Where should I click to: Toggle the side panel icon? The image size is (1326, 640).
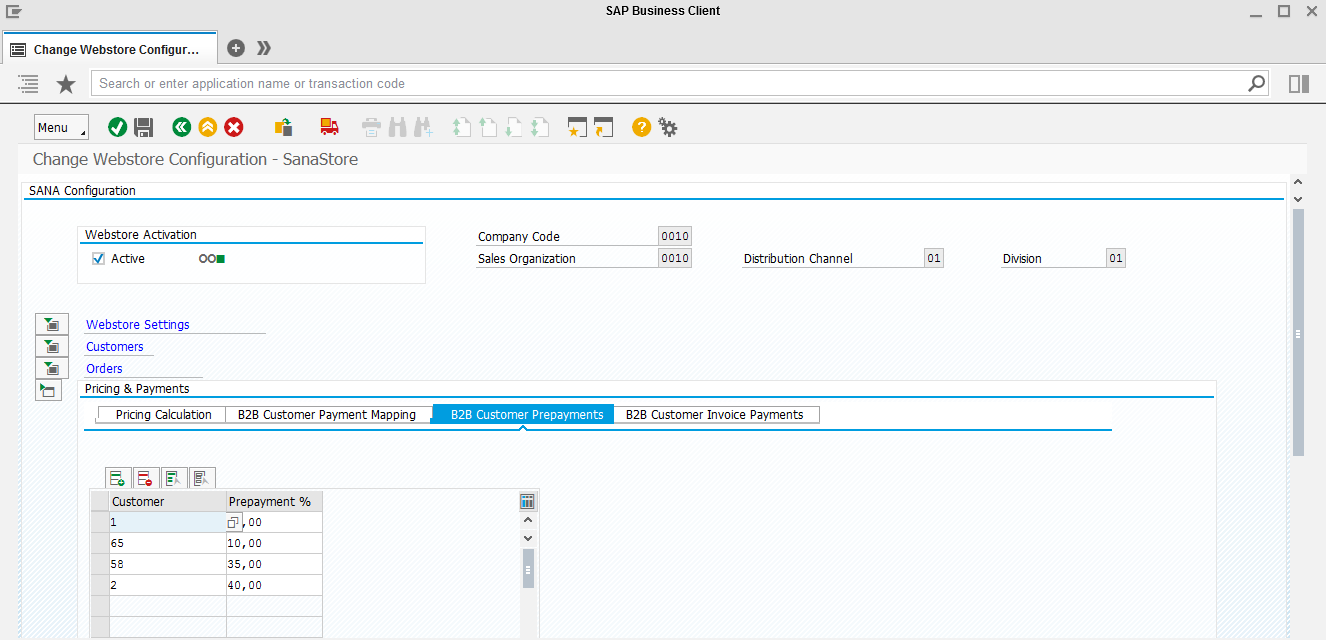(x=1299, y=84)
